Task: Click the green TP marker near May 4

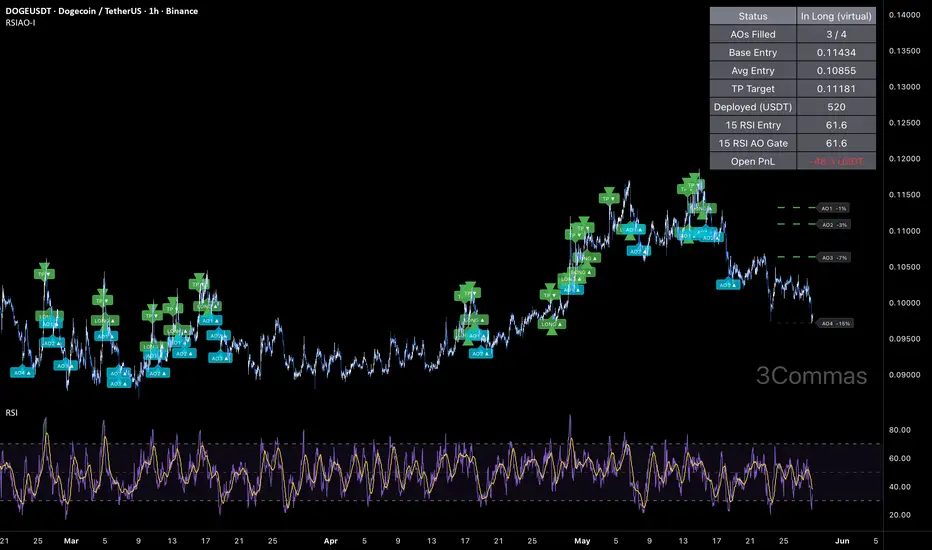Action: click(x=609, y=199)
